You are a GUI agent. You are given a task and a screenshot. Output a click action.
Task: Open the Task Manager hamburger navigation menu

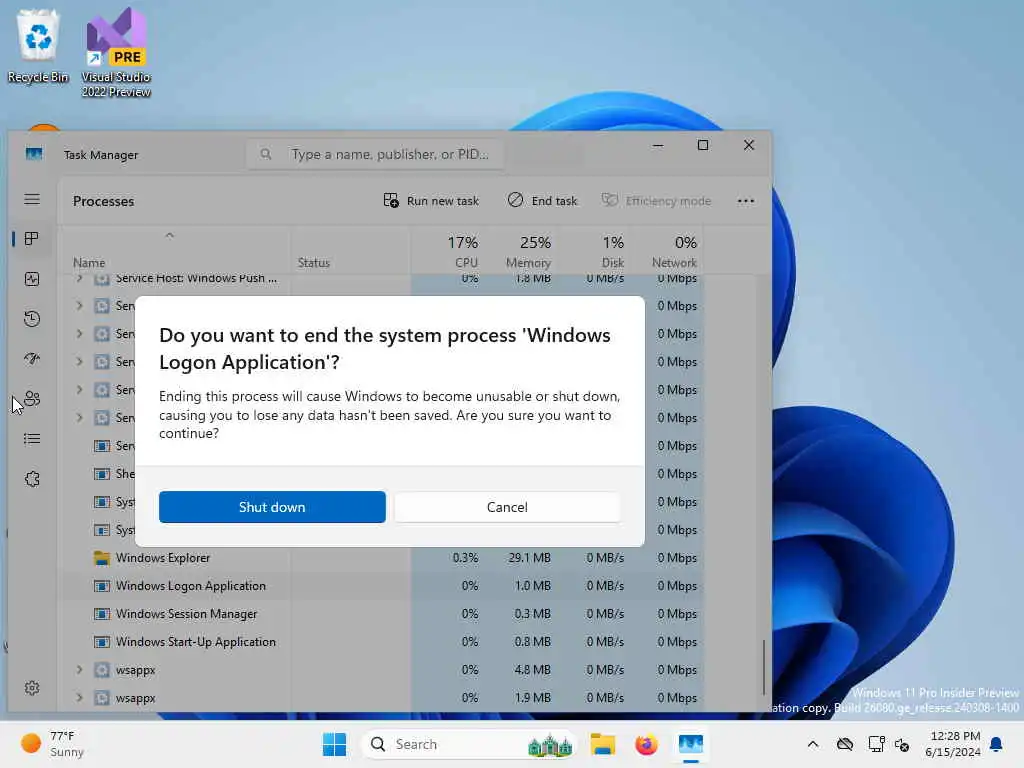point(32,199)
